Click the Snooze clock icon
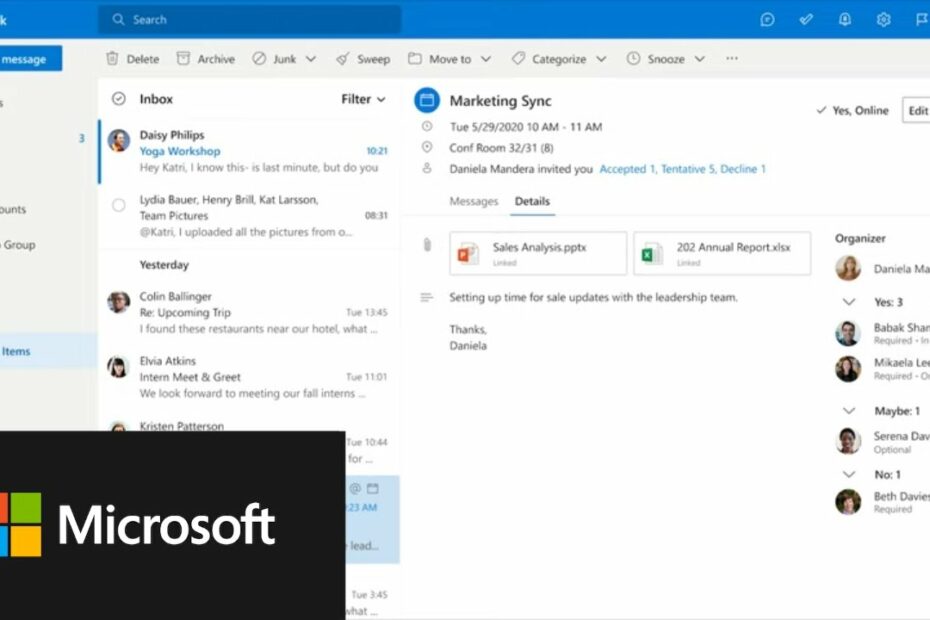The width and height of the screenshot is (930, 620). [x=633, y=58]
